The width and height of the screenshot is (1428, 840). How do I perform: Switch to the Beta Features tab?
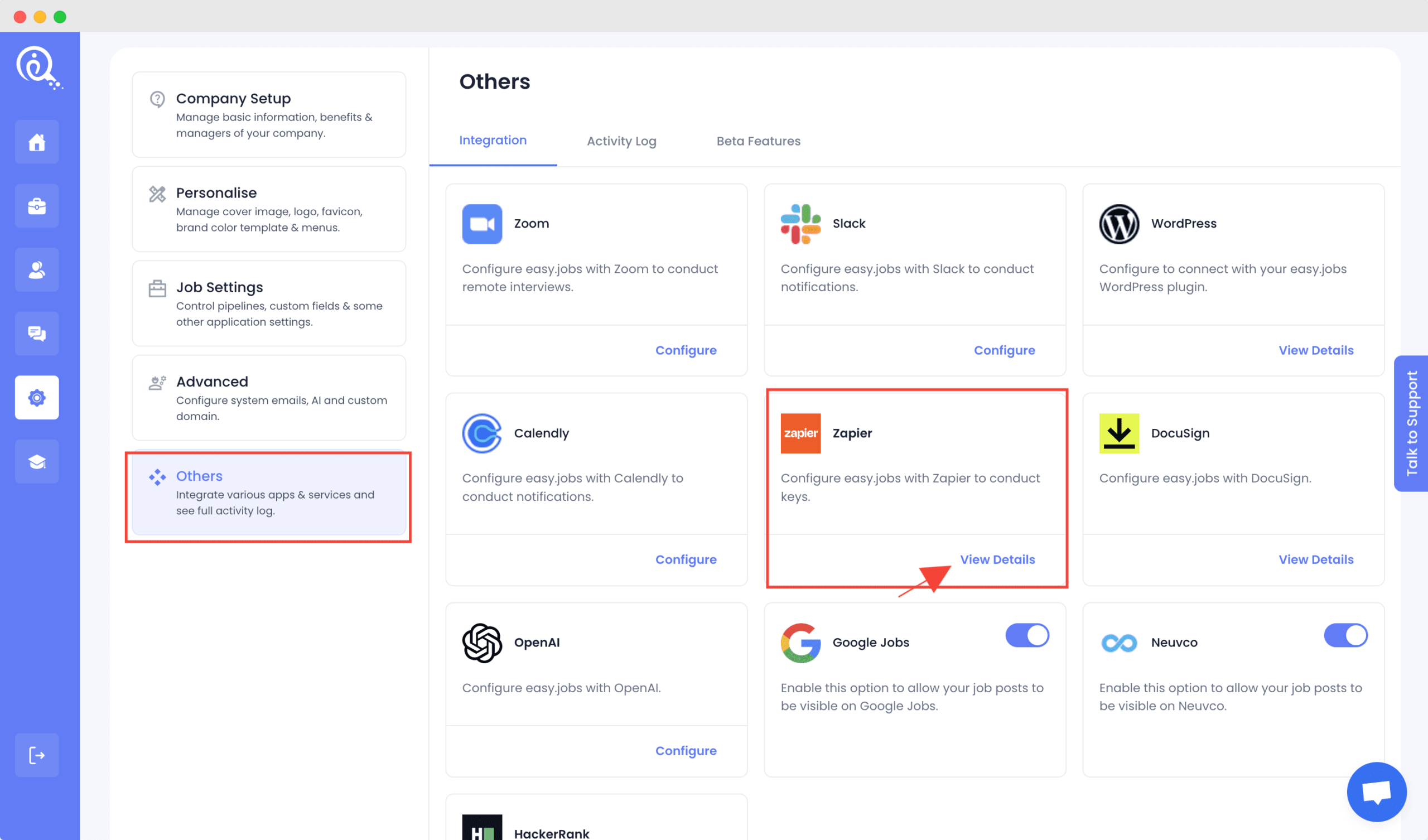[x=758, y=141]
